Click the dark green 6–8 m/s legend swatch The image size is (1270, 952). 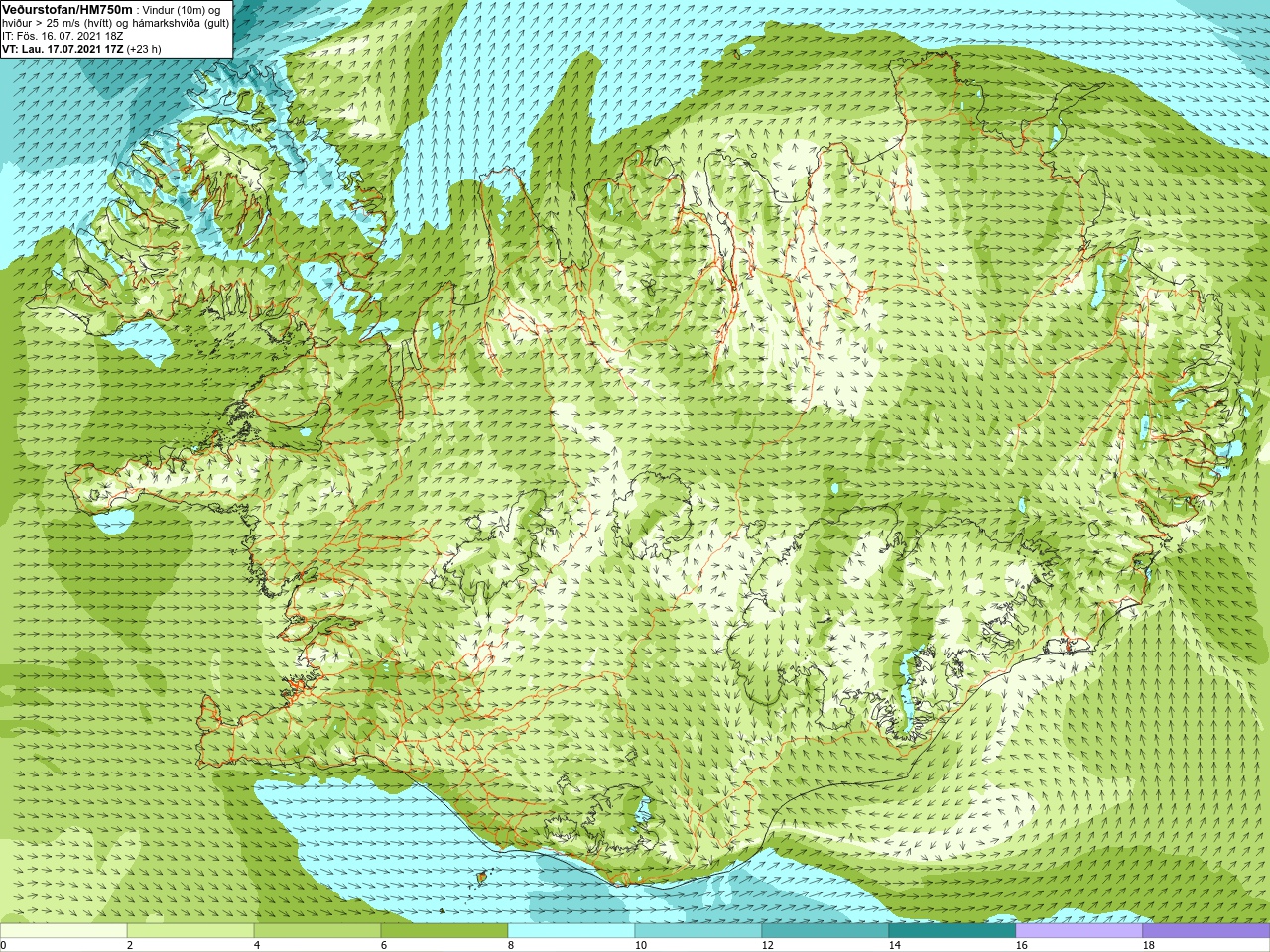[444, 931]
